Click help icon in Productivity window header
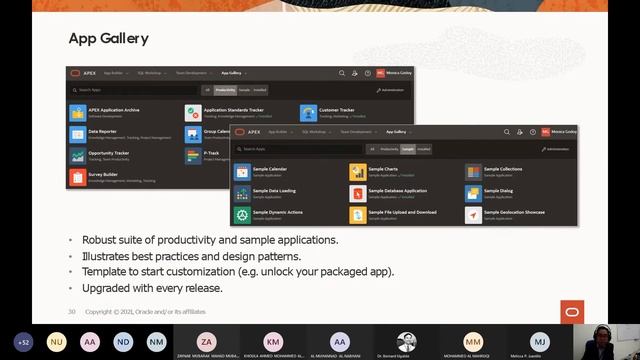 click(x=368, y=73)
